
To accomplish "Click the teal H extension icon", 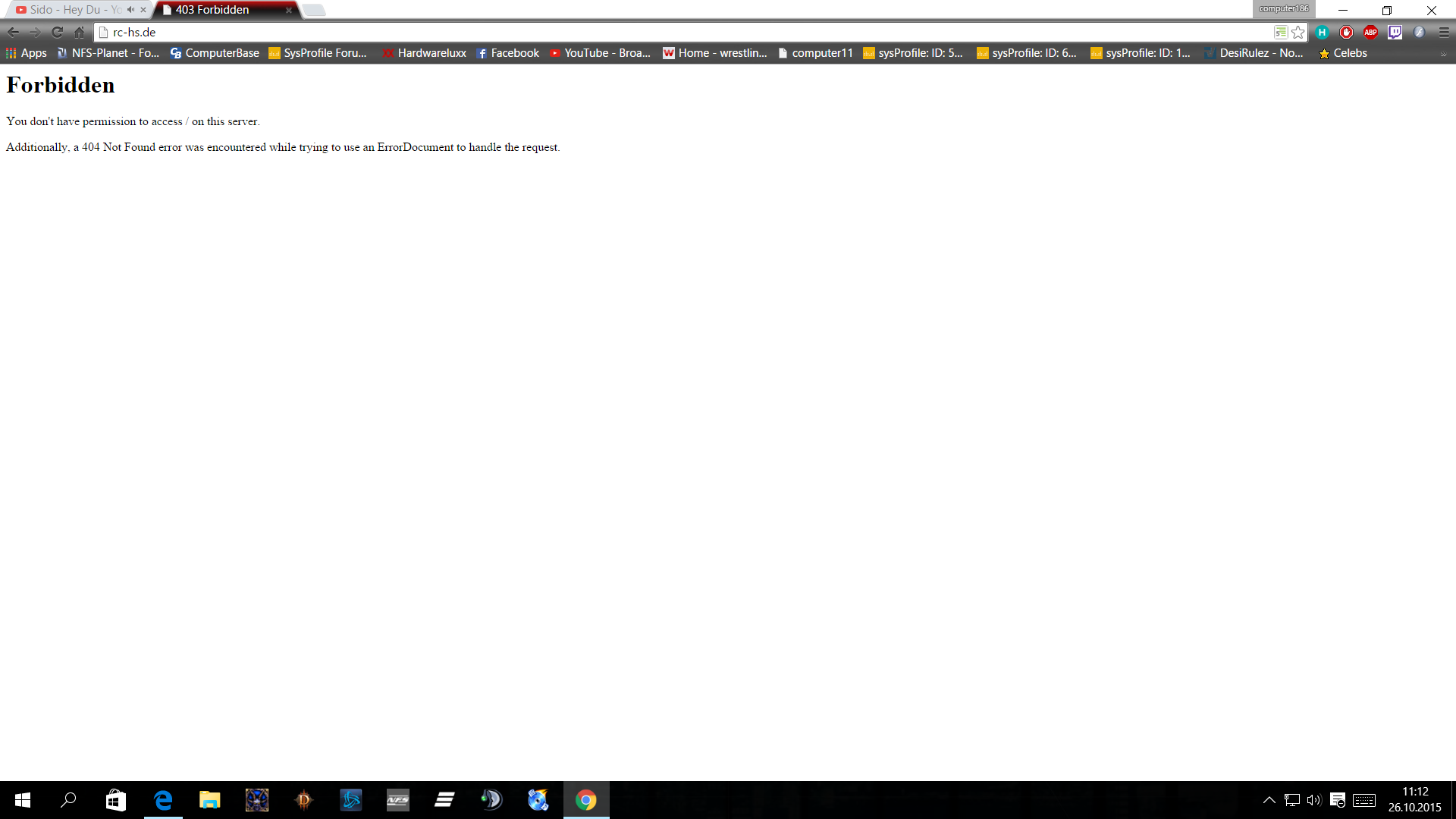I will click(x=1322, y=32).
